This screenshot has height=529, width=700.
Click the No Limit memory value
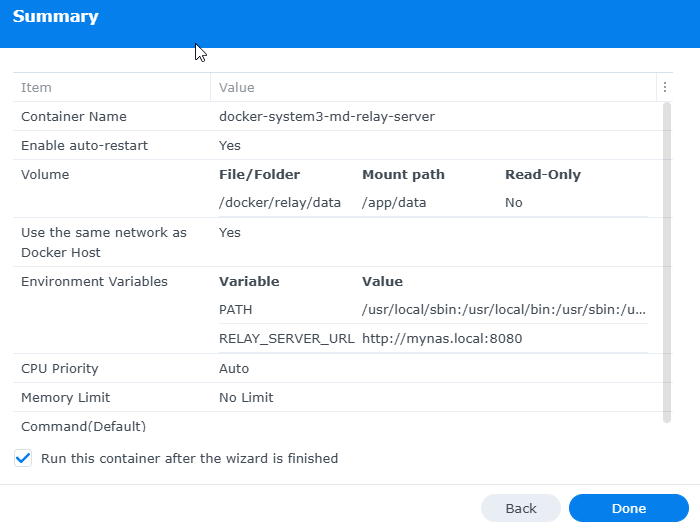click(x=246, y=398)
